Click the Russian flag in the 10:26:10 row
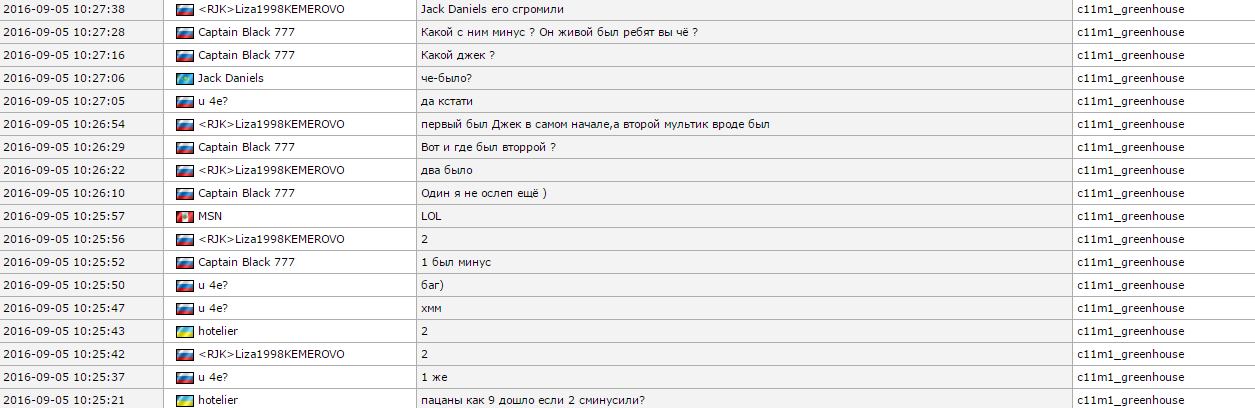The width and height of the screenshot is (1255, 408). 184,193
